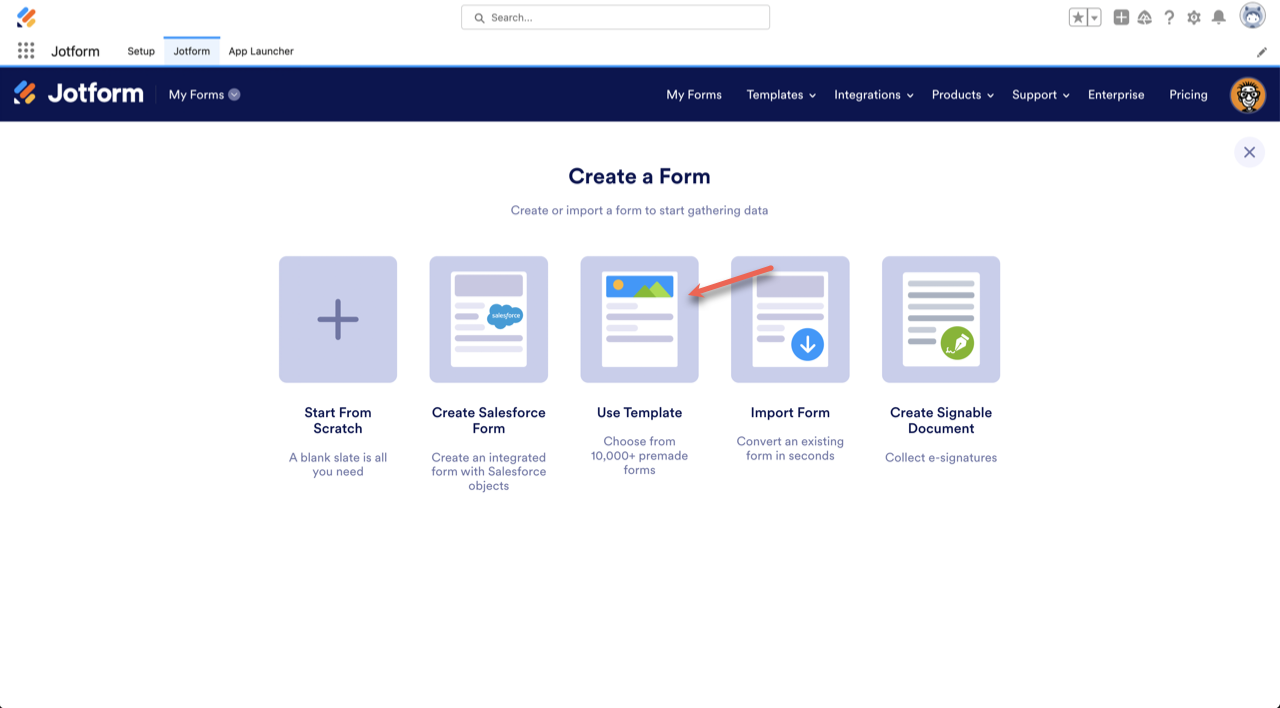Switch to the Setup tab
This screenshot has width=1280, height=708.
(x=141, y=51)
